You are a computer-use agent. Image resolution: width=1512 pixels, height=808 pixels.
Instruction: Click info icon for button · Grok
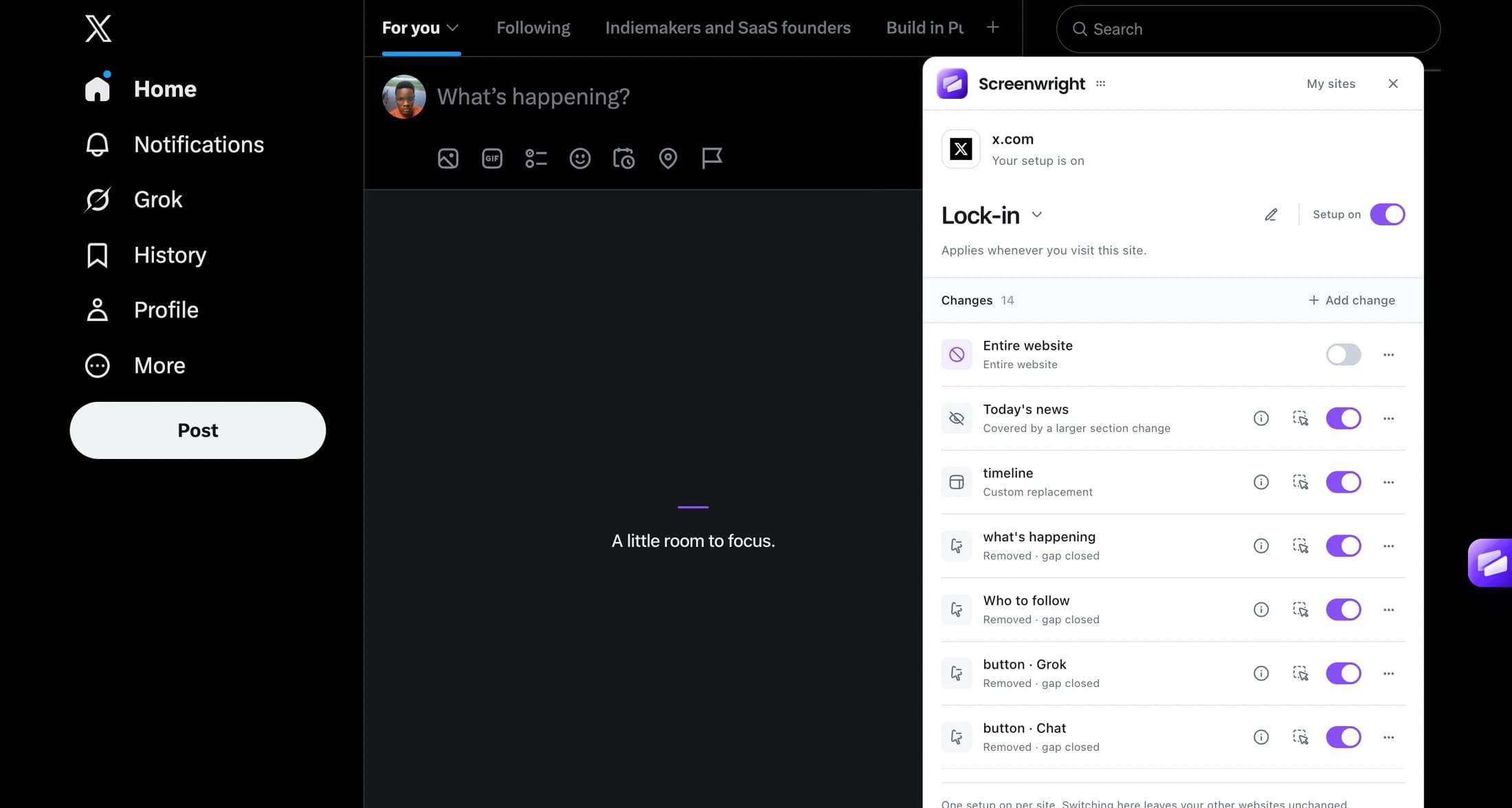pos(1261,673)
